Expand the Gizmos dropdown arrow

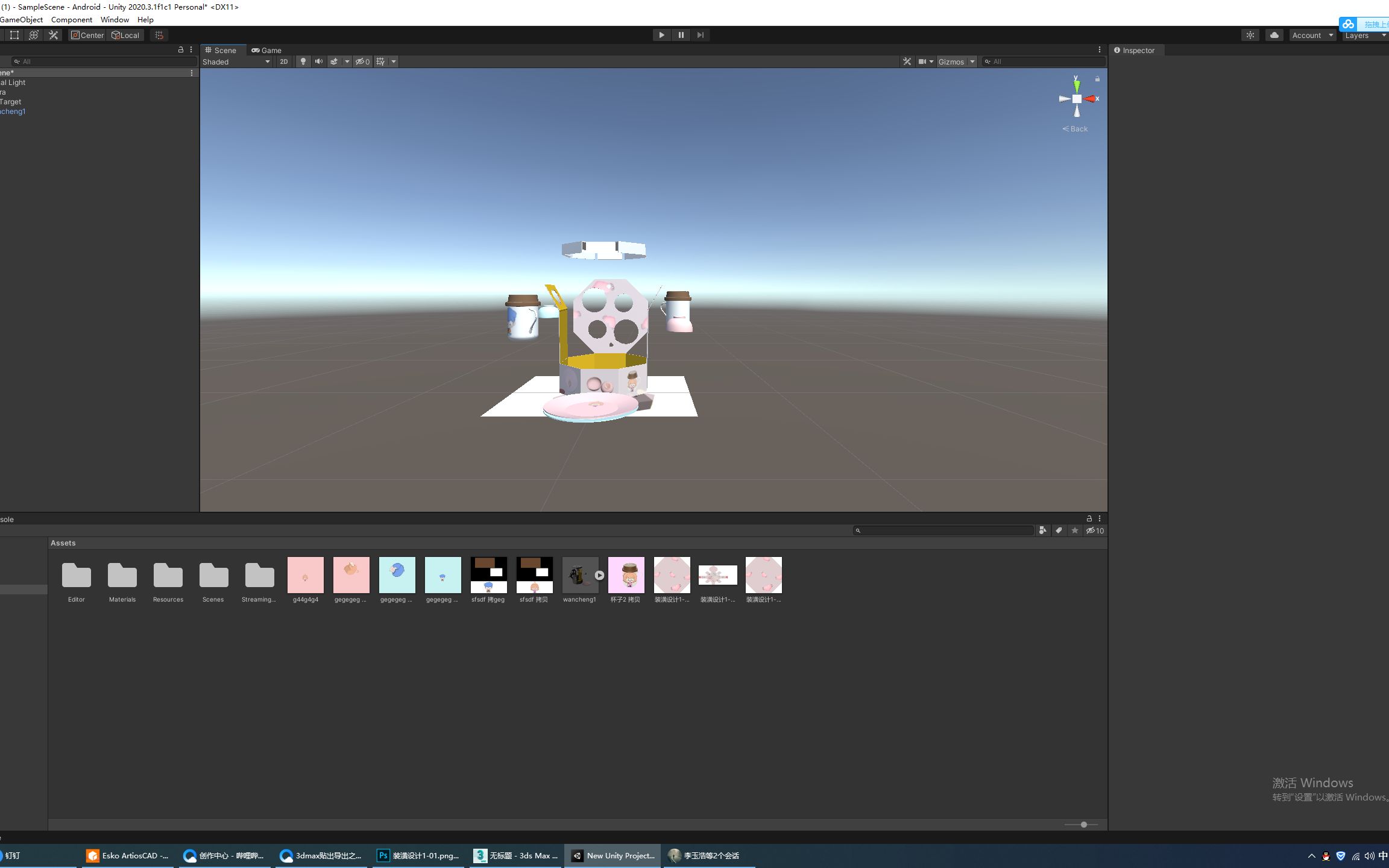(x=972, y=61)
